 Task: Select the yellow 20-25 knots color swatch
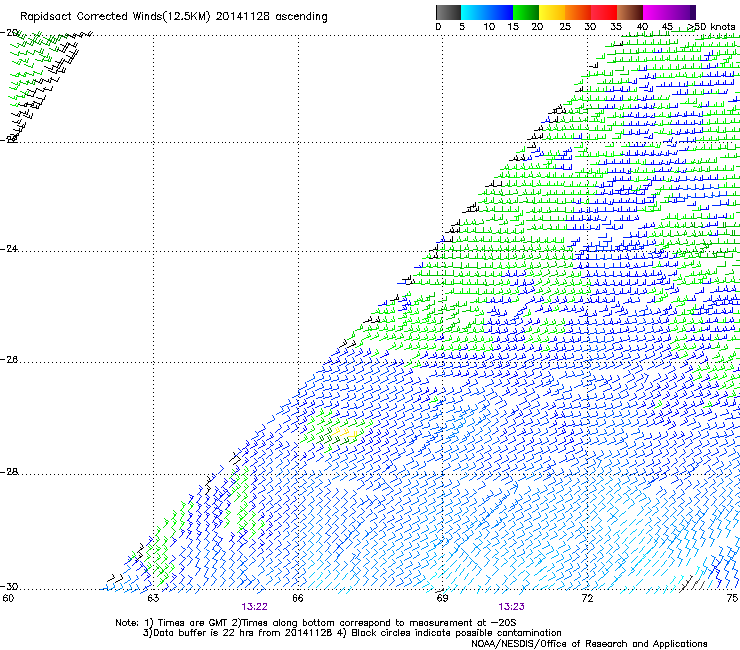(552, 12)
